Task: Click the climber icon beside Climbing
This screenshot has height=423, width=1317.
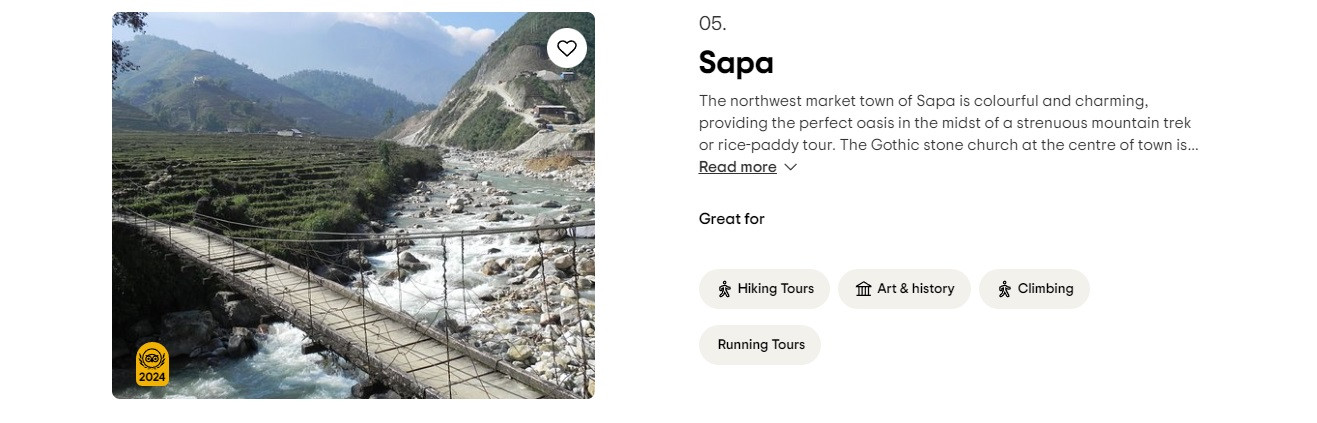Action: point(1004,289)
